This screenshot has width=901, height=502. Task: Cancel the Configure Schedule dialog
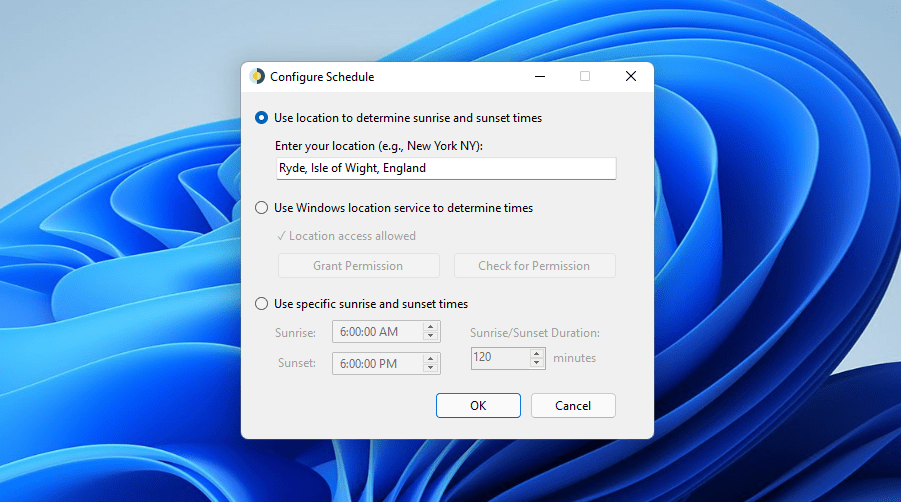[573, 406]
